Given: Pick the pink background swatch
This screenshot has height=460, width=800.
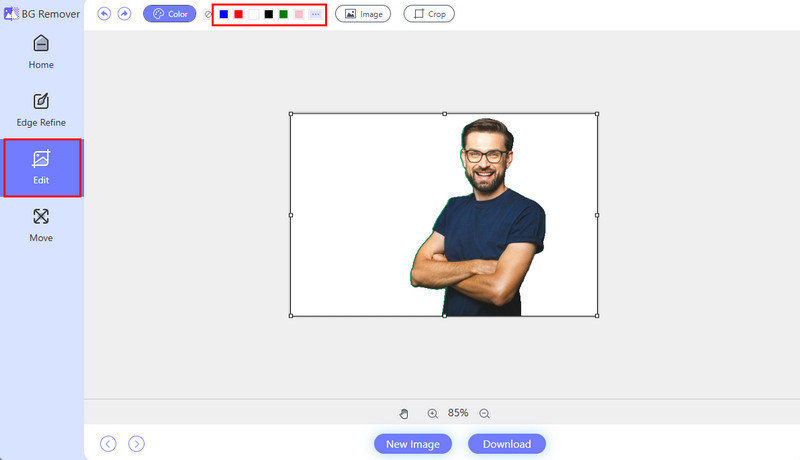Looking at the screenshot, I should pyautogui.click(x=299, y=14).
